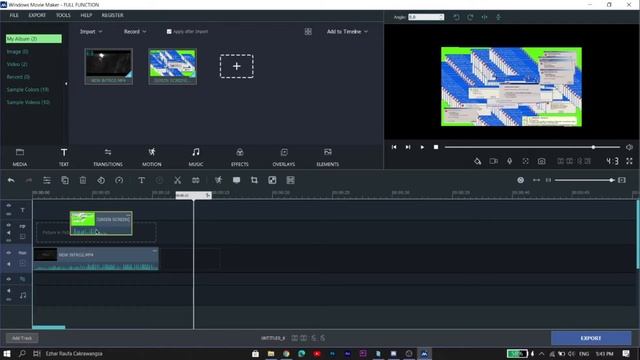Select the dark intro video thumbnail
This screenshot has width=640, height=360.
pyautogui.click(x=109, y=67)
